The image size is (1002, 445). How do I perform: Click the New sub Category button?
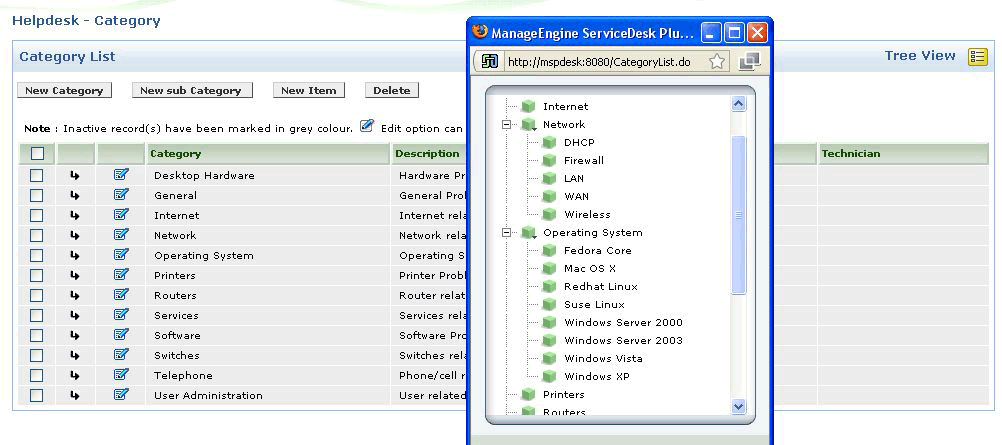point(190,90)
